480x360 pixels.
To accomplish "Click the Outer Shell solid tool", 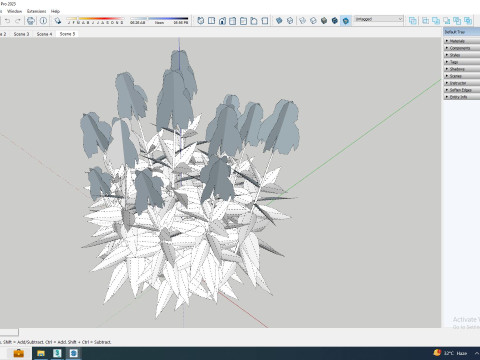I will [413, 21].
